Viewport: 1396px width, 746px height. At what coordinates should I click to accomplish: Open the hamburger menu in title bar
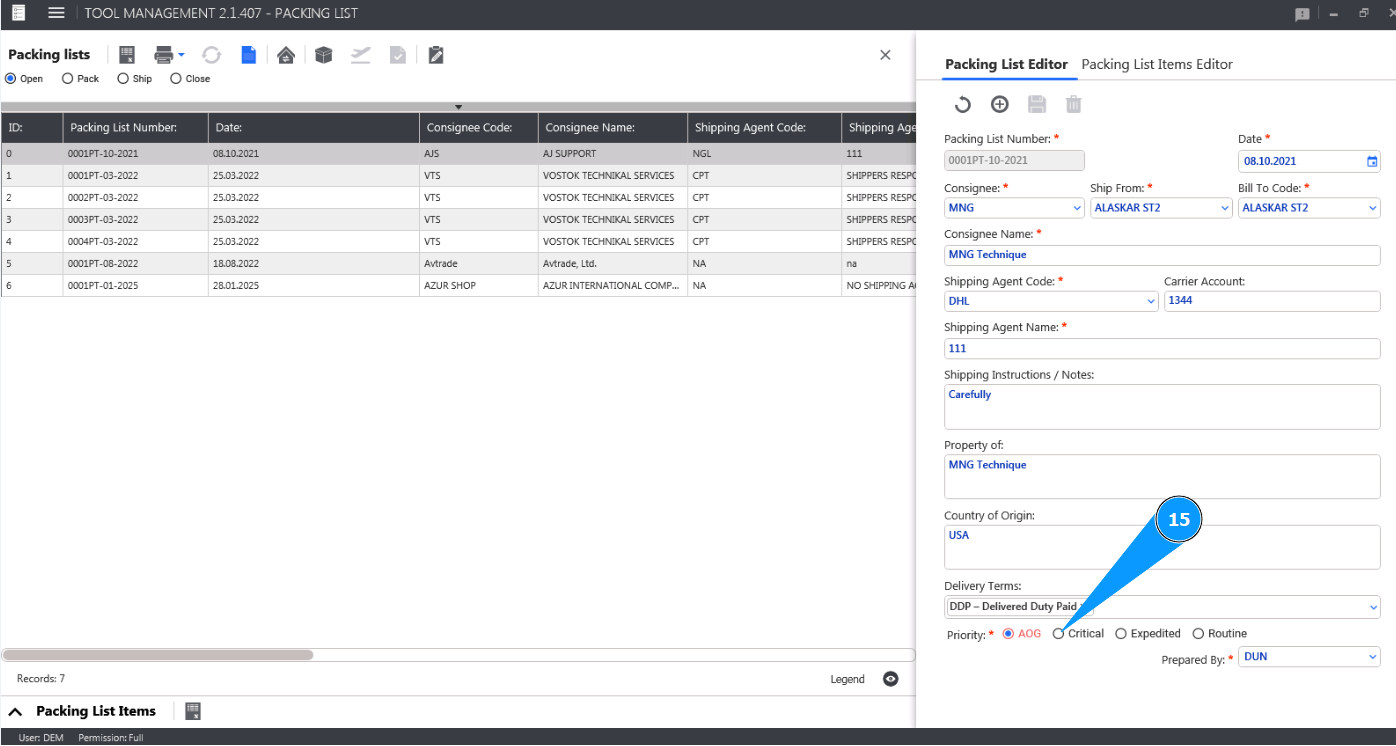click(x=56, y=13)
